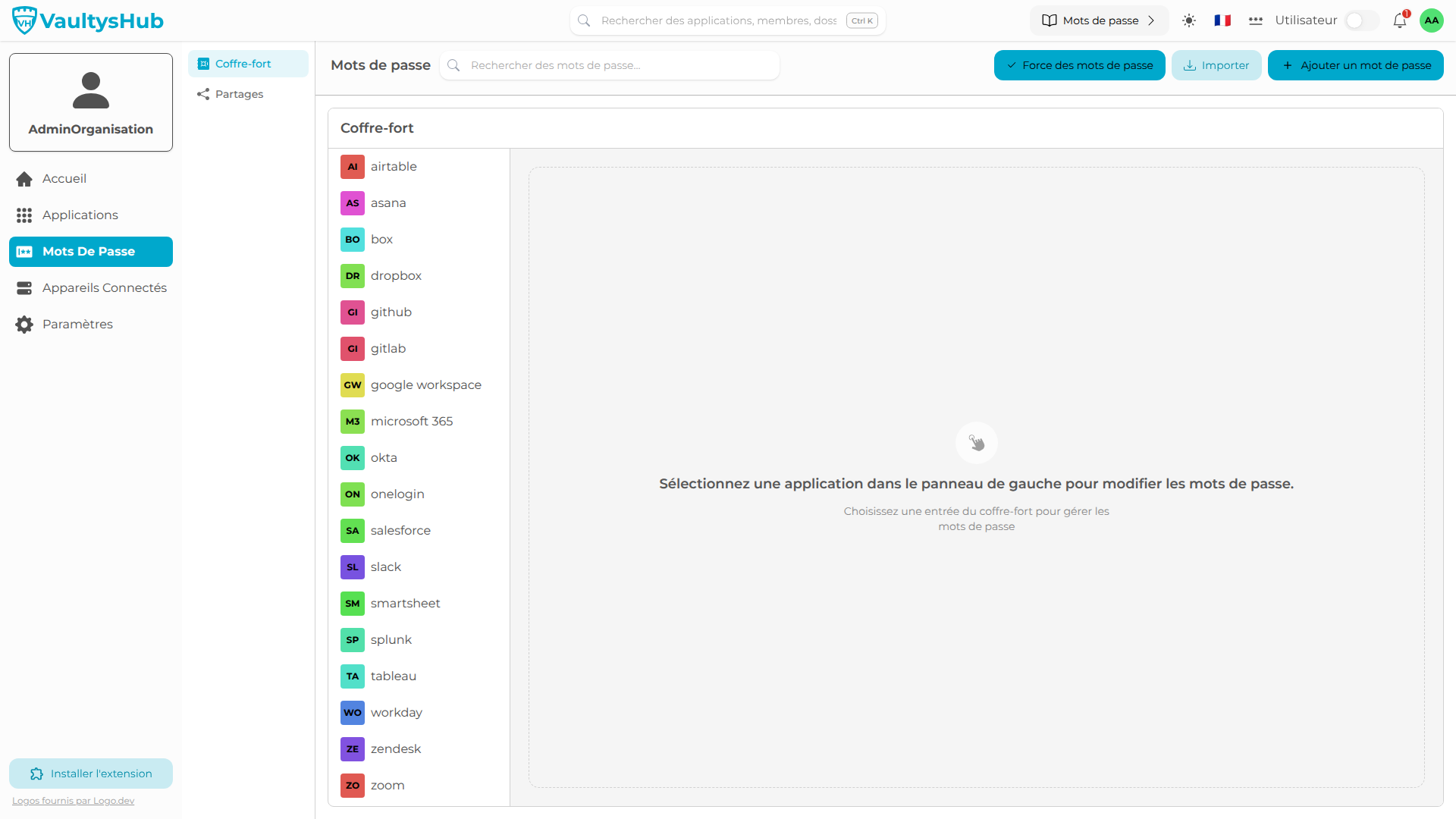Click the SM smartsheet icon
This screenshot has width=1456, height=819.
tap(353, 604)
